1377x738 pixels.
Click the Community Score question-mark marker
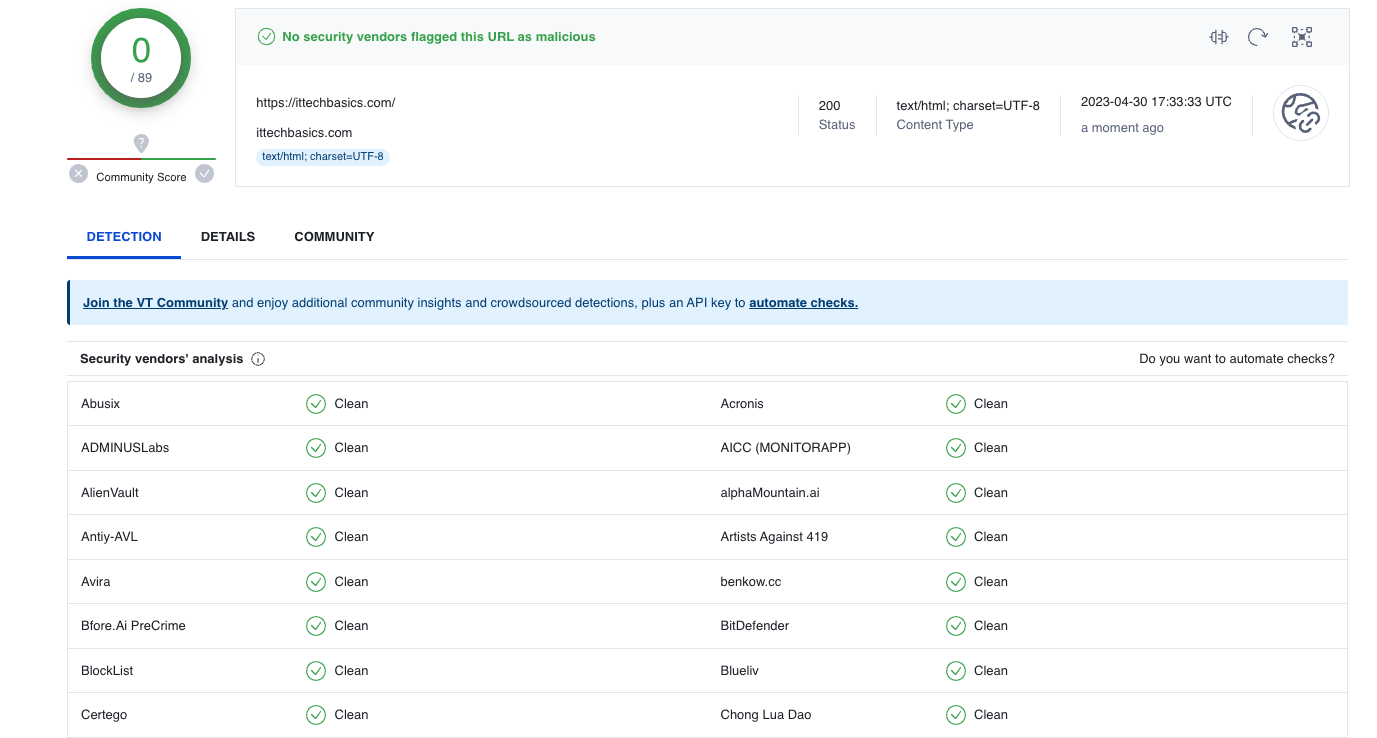(x=141, y=144)
